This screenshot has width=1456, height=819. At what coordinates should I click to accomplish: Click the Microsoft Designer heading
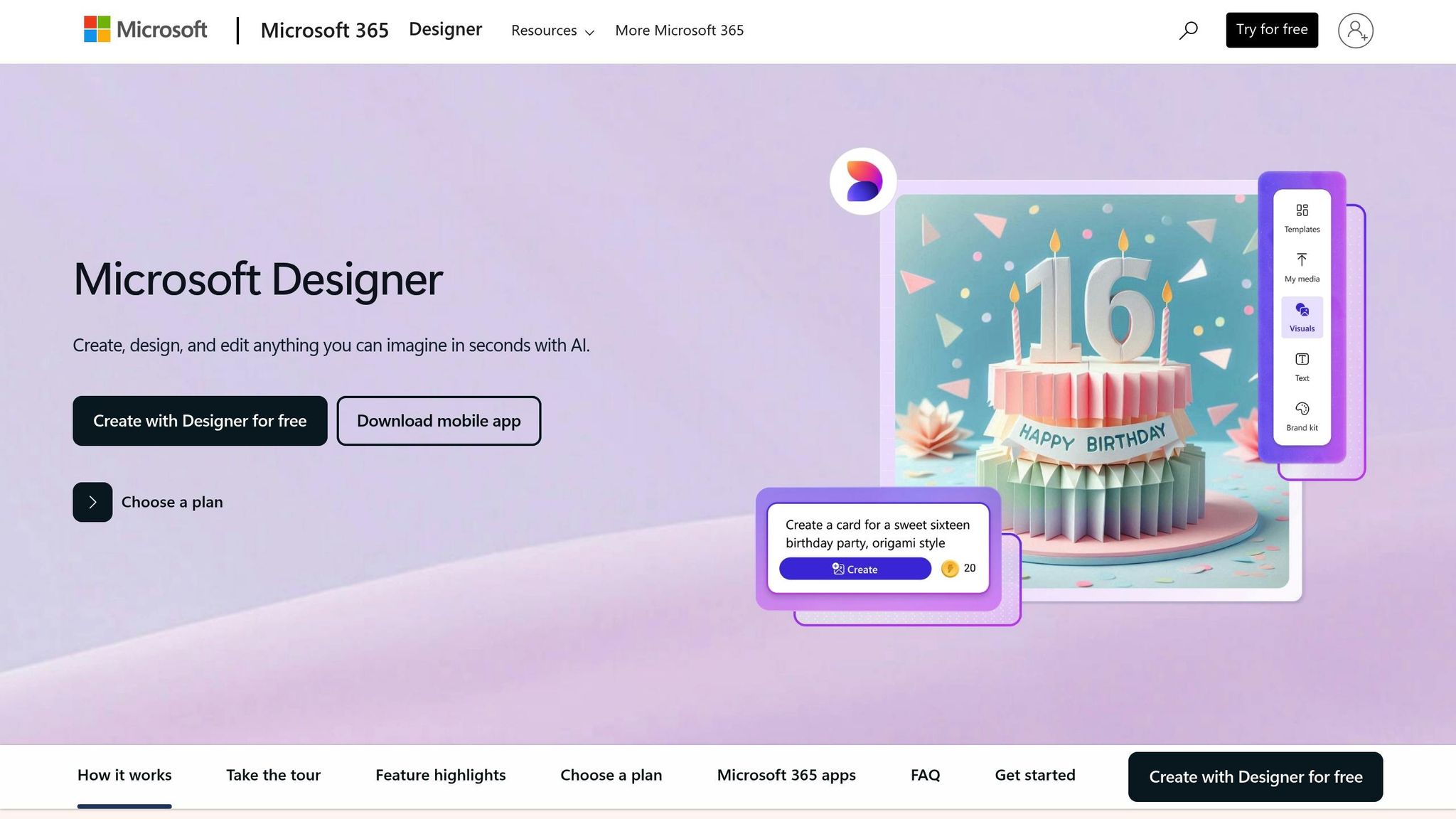[x=258, y=279]
